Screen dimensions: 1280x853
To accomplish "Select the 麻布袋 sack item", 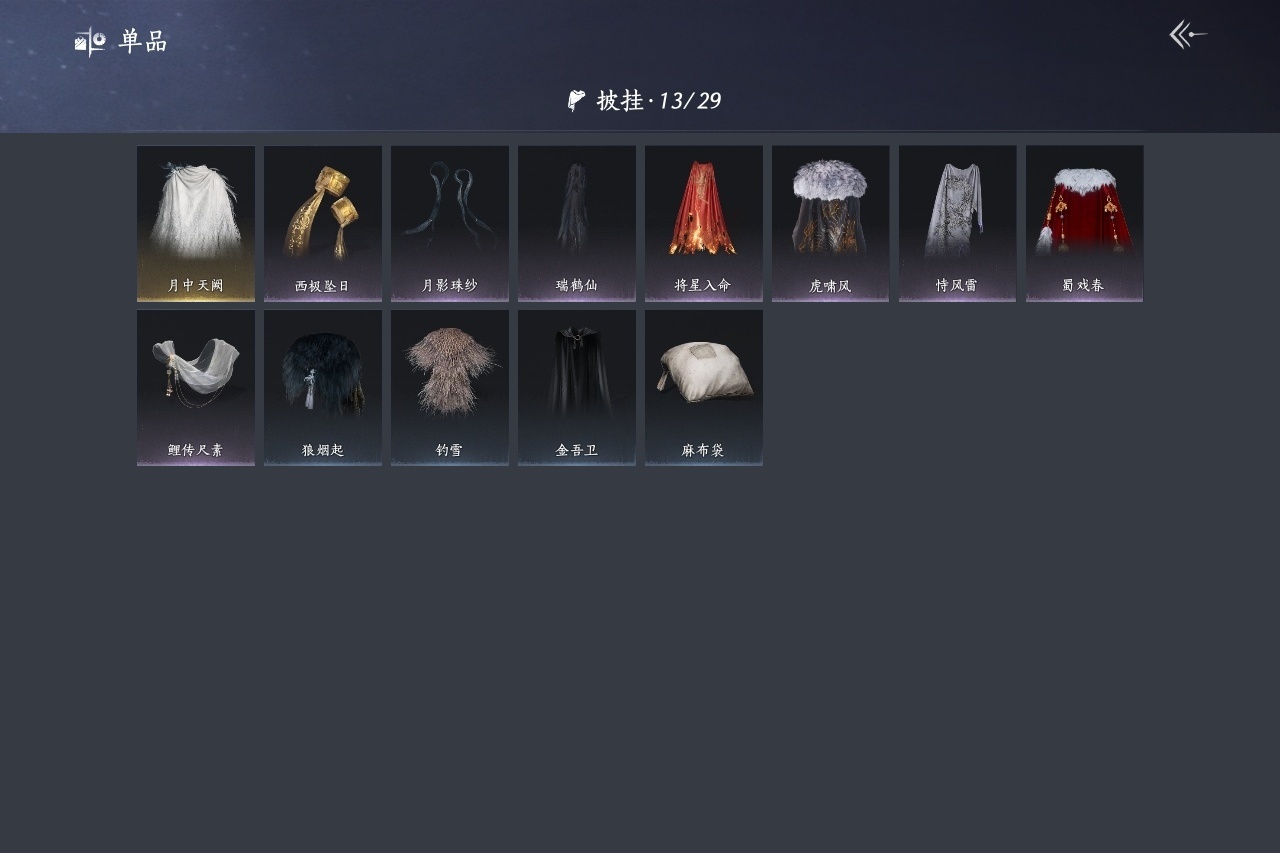I will point(704,388).
